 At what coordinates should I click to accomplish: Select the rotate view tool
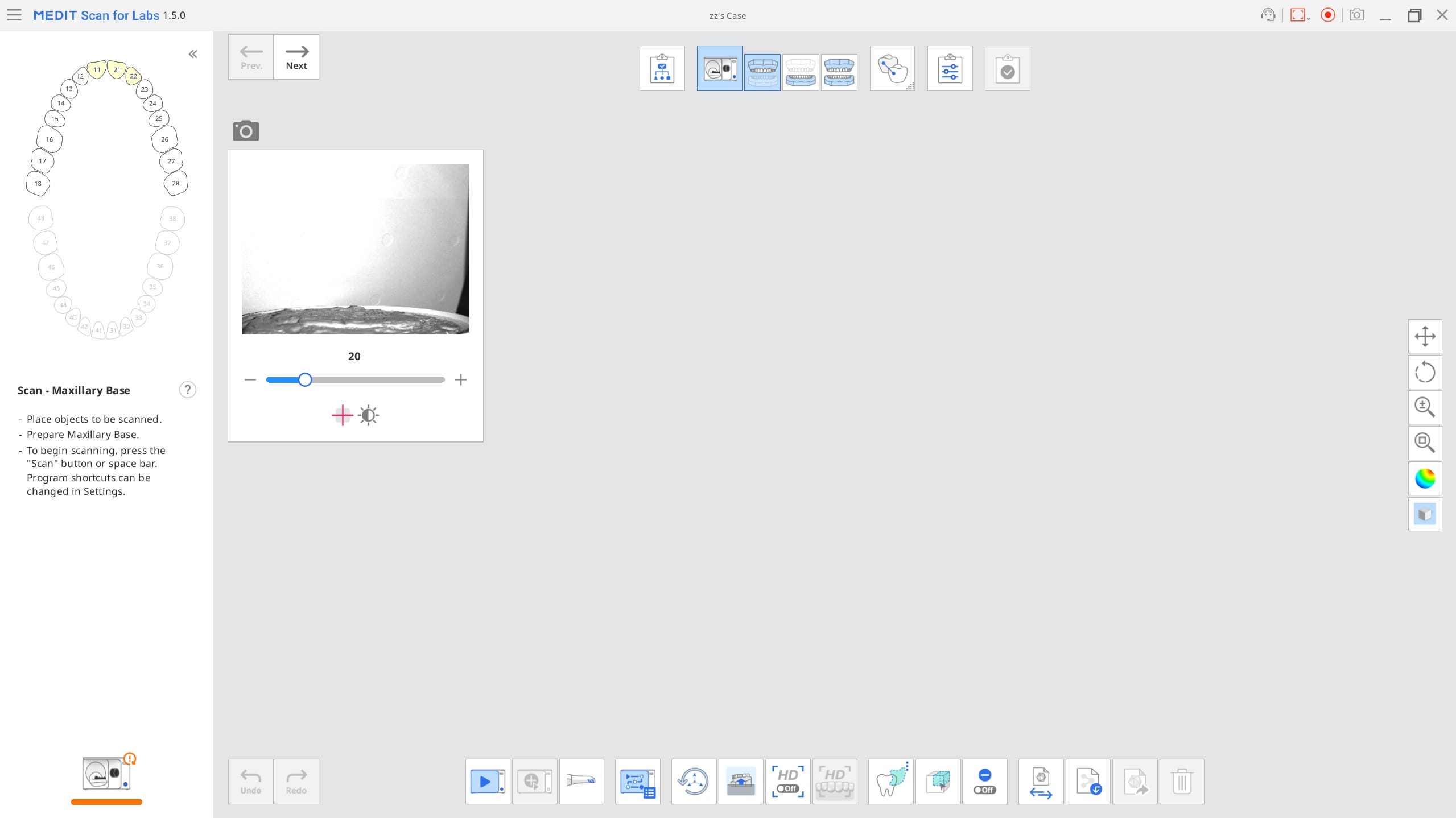1425,372
